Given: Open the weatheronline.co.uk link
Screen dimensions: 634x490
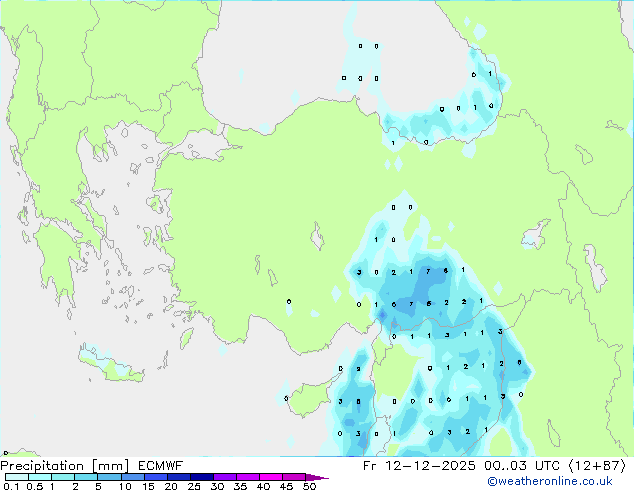Looking at the screenshot, I should click(550, 481).
